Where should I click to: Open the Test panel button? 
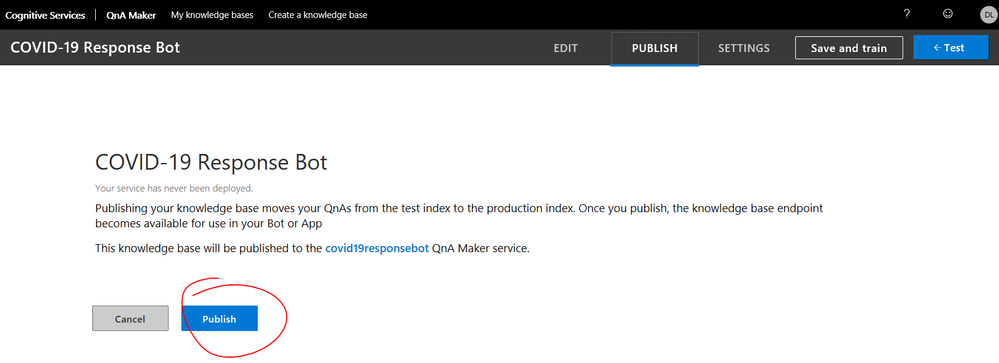coord(951,47)
